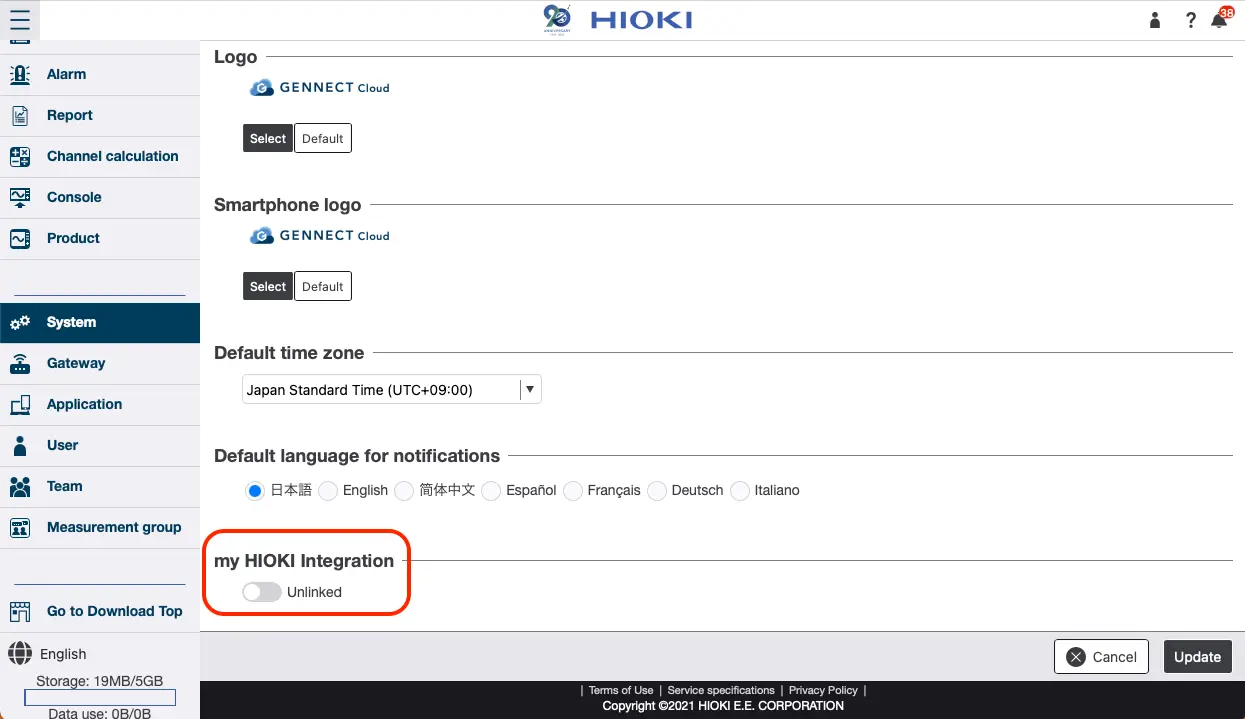The height and width of the screenshot is (719, 1245).
Task: Click Select button under Logo
Action: [x=268, y=139]
